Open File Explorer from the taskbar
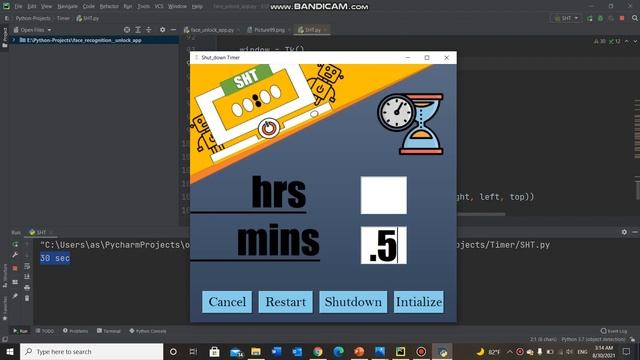 (x=256, y=351)
